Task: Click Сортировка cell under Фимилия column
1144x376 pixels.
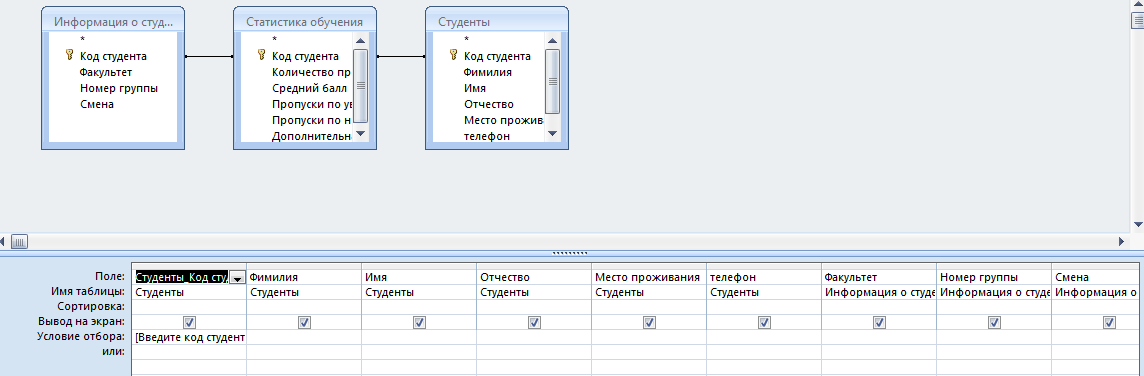Action: click(304, 307)
